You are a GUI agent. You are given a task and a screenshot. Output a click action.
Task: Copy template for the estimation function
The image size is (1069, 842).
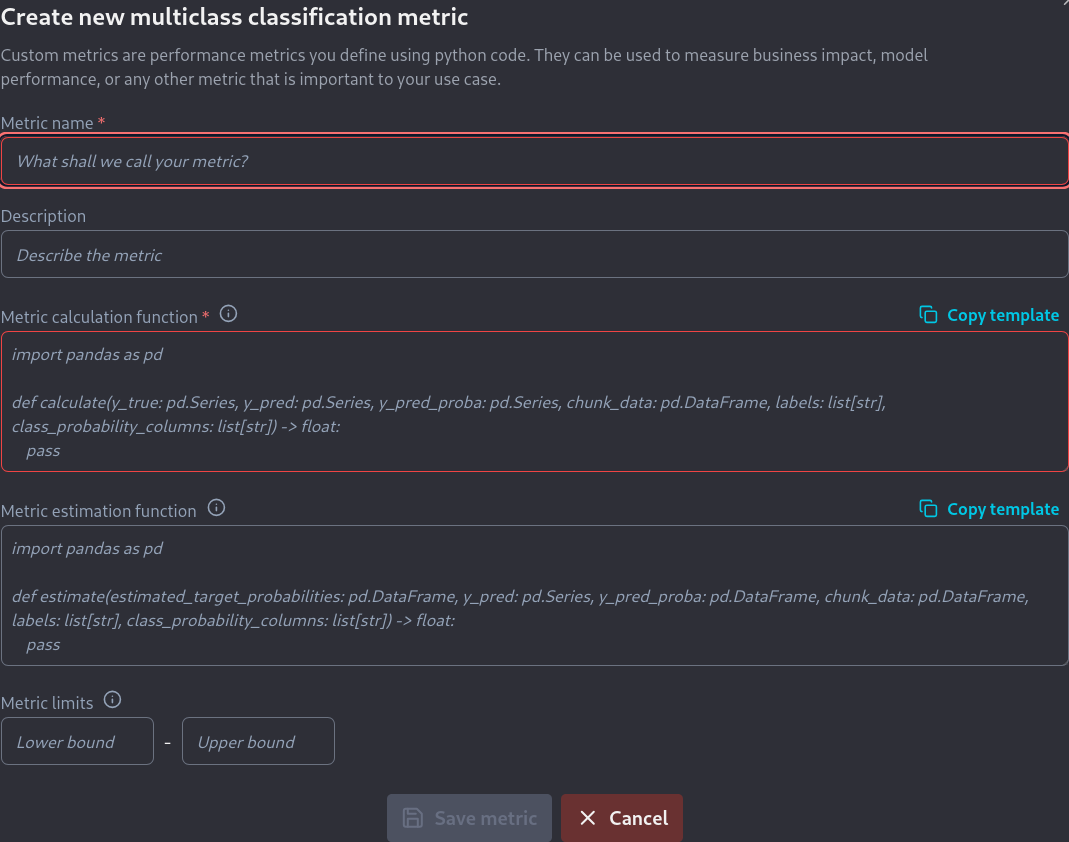[989, 509]
